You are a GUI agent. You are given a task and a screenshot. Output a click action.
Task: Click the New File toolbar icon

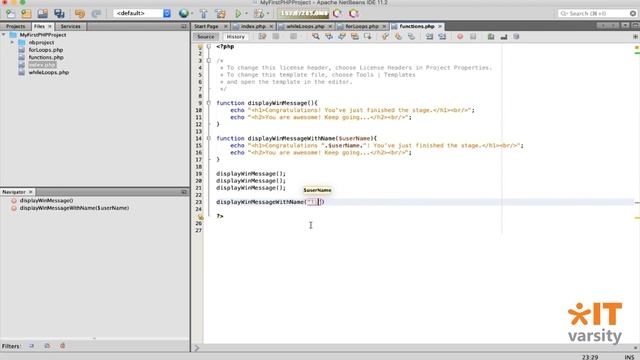pyautogui.click(x=10, y=13)
